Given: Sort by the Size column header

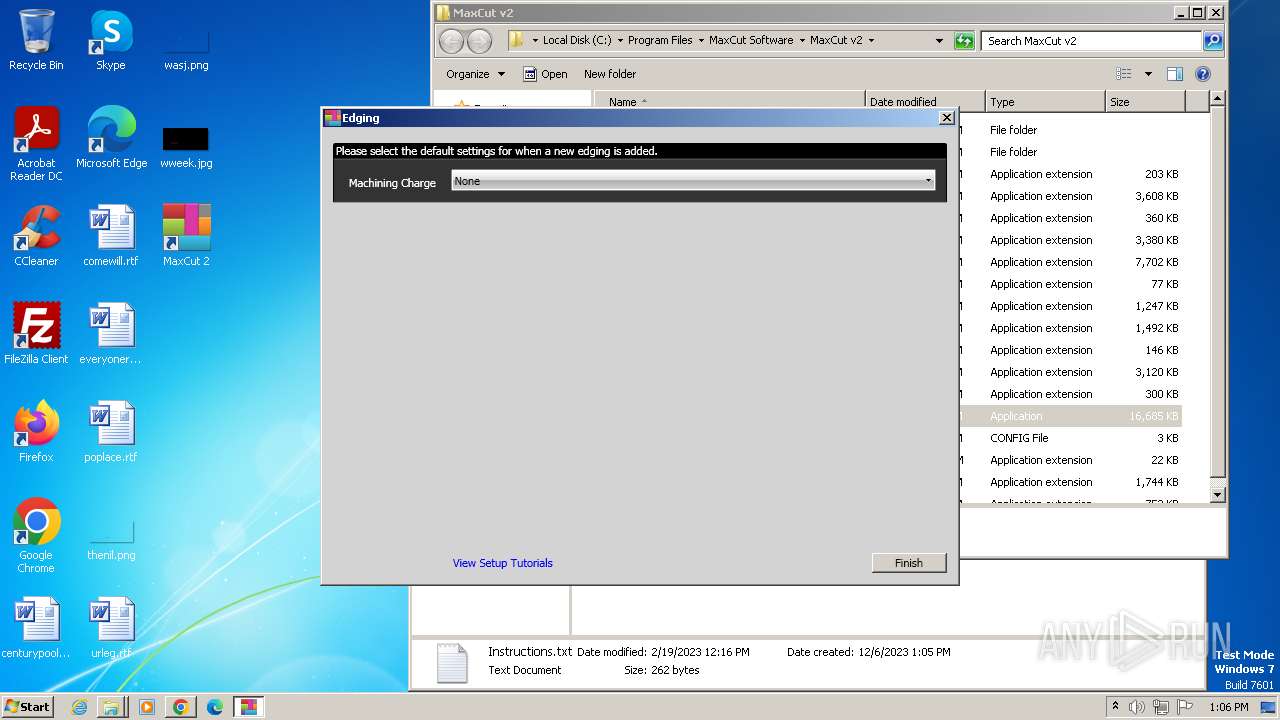Looking at the screenshot, I should [x=1145, y=102].
